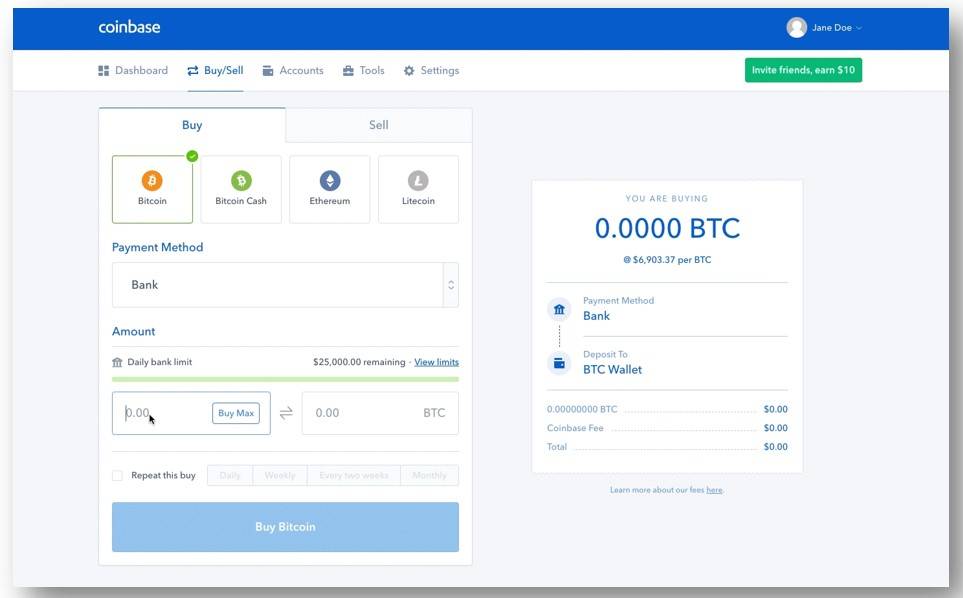Click the currency swap arrows between amount fields
Viewport: 963px width, 598px height.
(285, 412)
